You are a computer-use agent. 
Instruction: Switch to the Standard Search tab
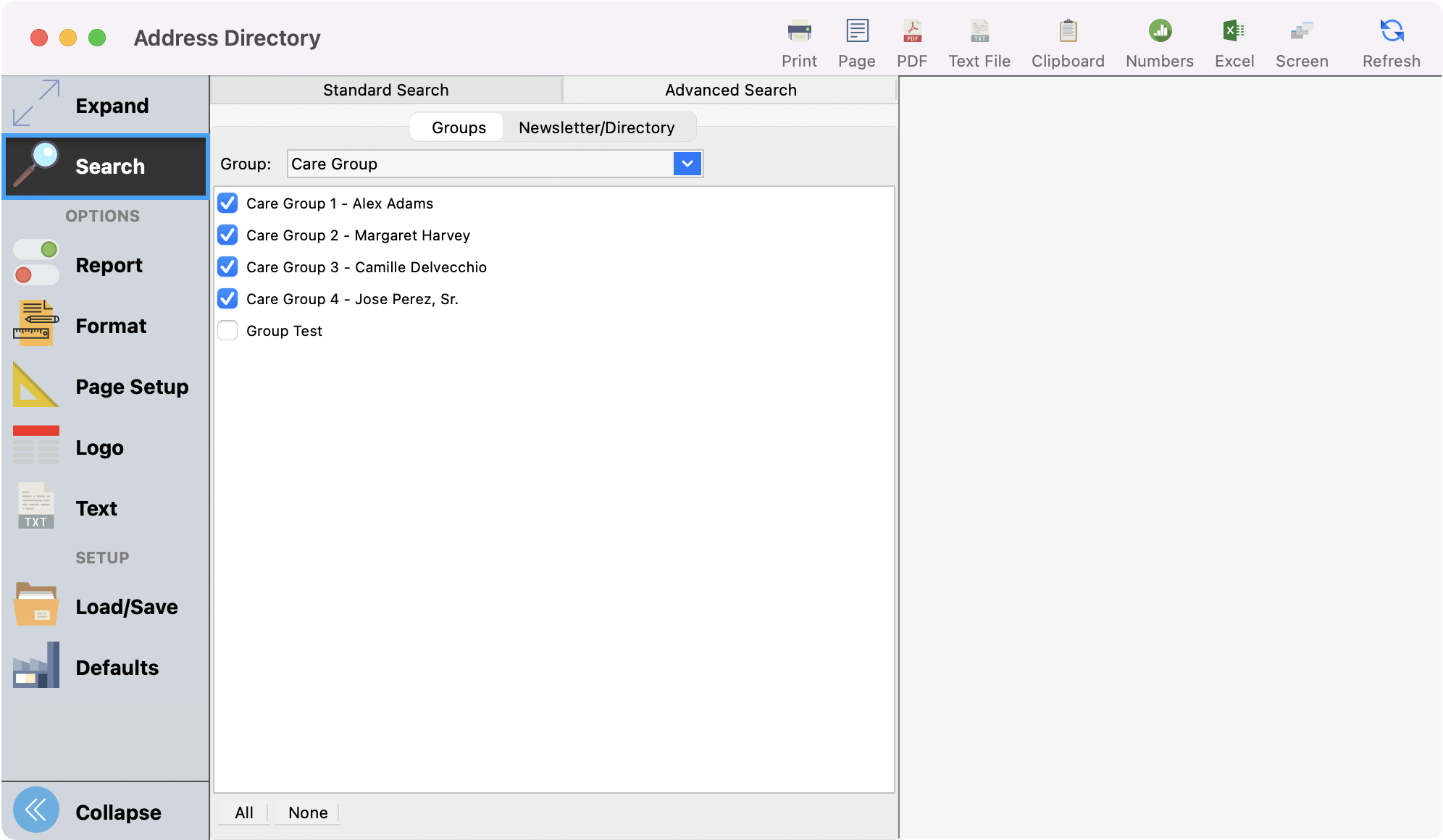click(x=385, y=89)
